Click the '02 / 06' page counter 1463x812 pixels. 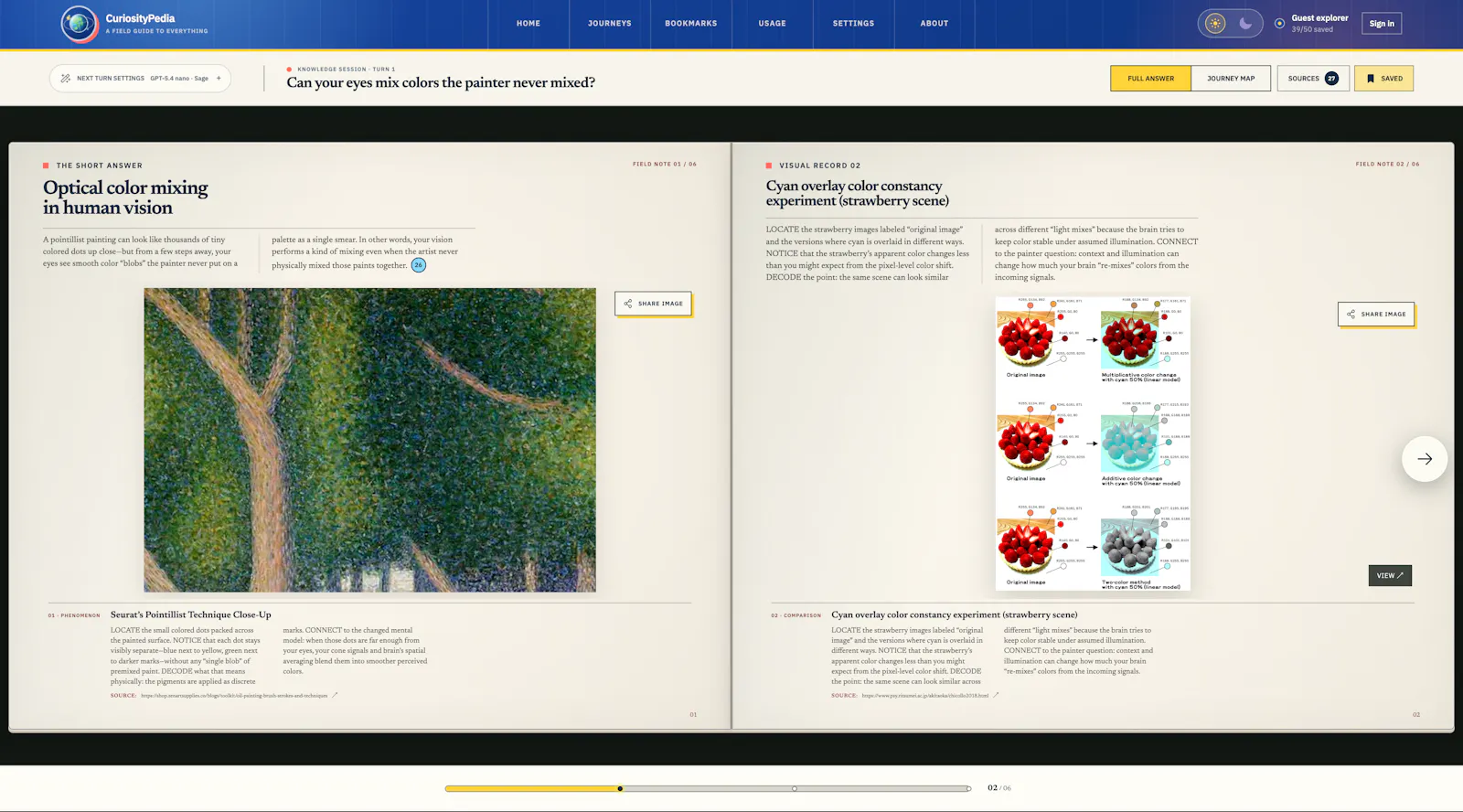tap(999, 788)
